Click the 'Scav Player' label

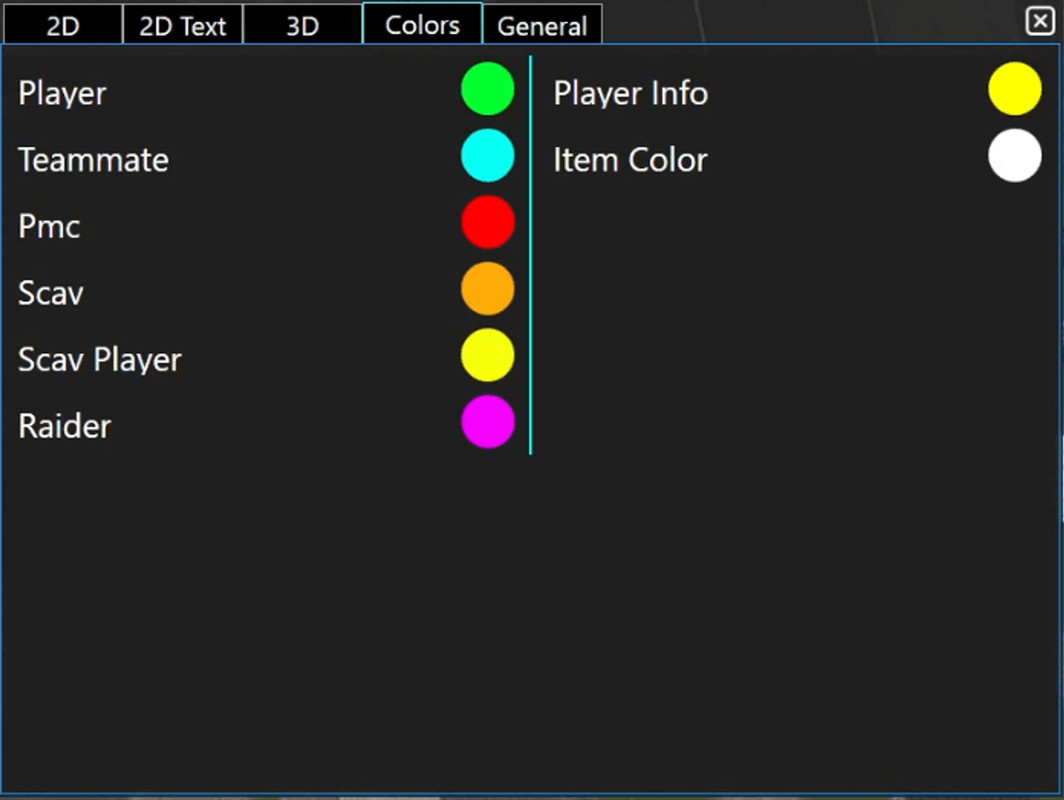100,360
